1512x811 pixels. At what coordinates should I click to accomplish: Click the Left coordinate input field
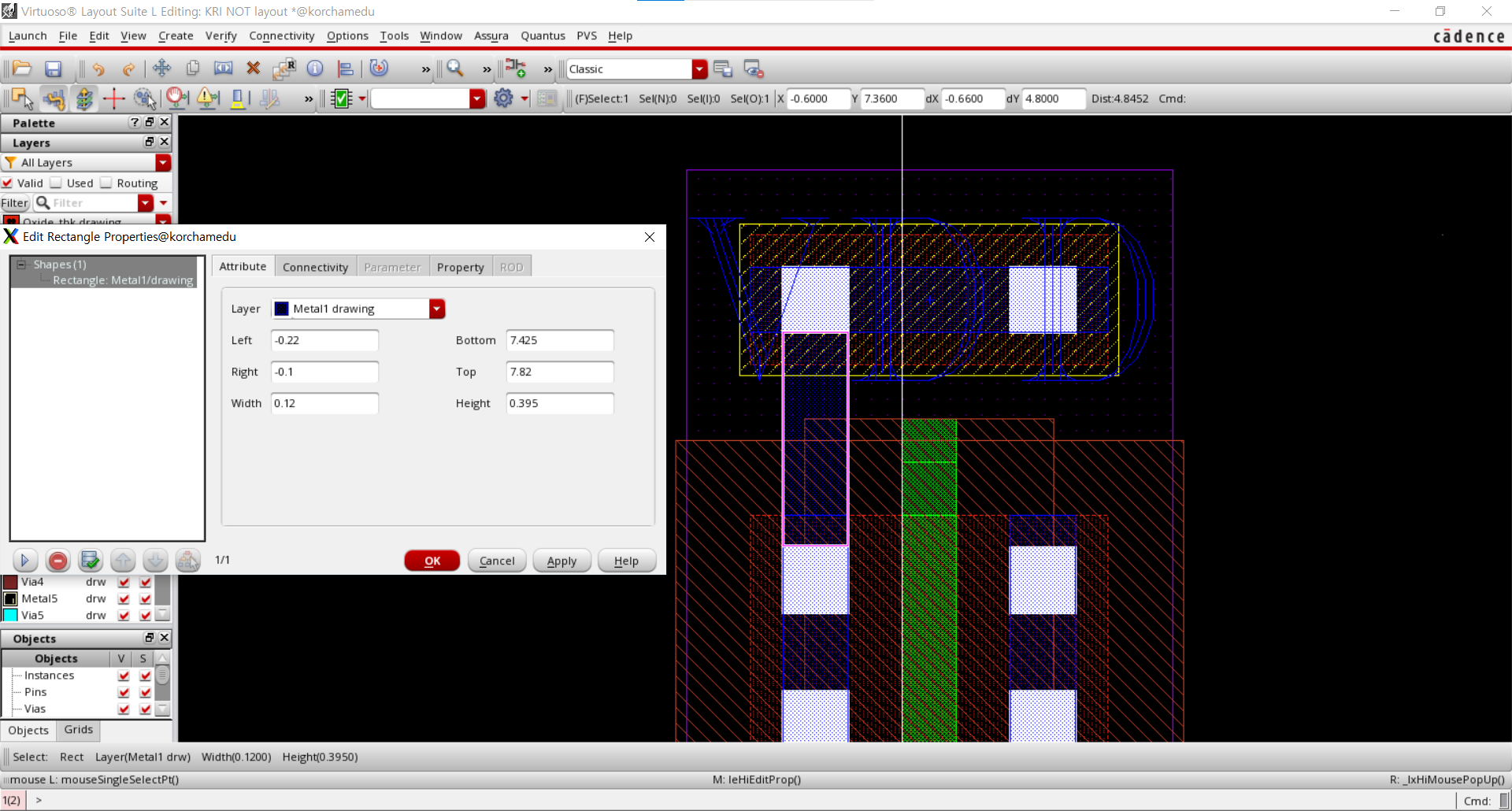pyautogui.click(x=324, y=340)
